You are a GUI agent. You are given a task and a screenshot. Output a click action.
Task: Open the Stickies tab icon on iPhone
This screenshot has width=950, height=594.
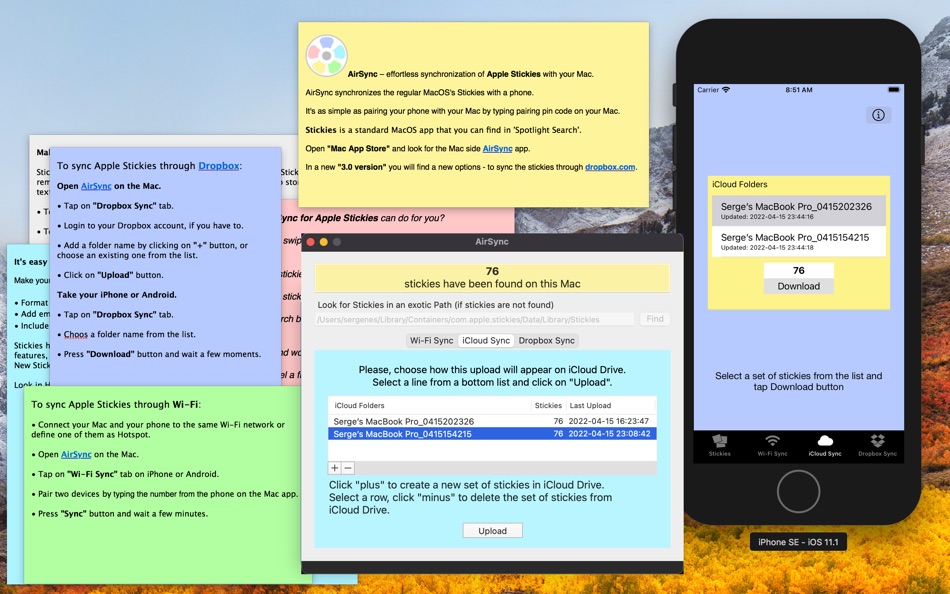coord(720,441)
